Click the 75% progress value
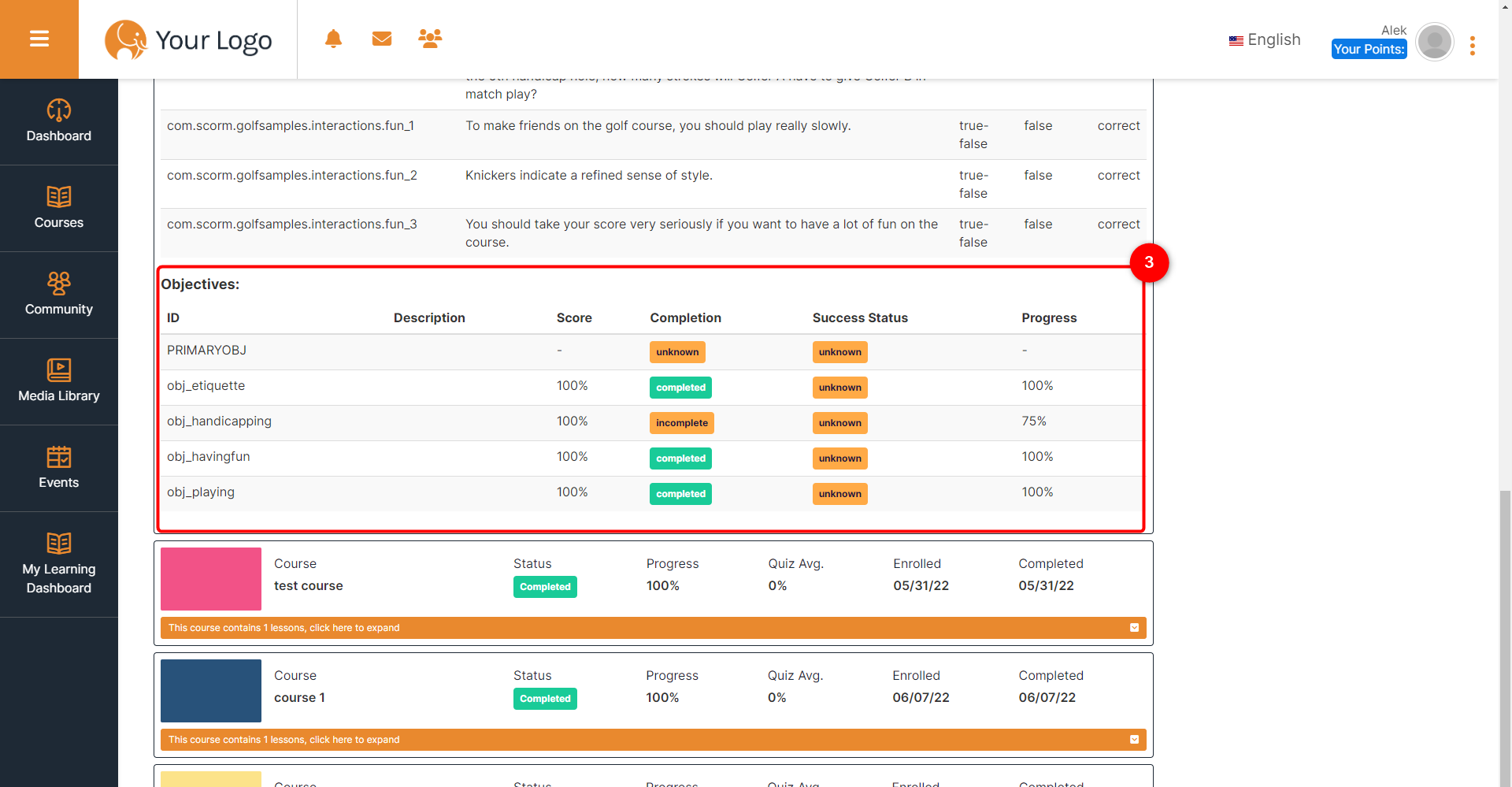Screen dimensions: 1512x787 pyautogui.click(x=1034, y=421)
